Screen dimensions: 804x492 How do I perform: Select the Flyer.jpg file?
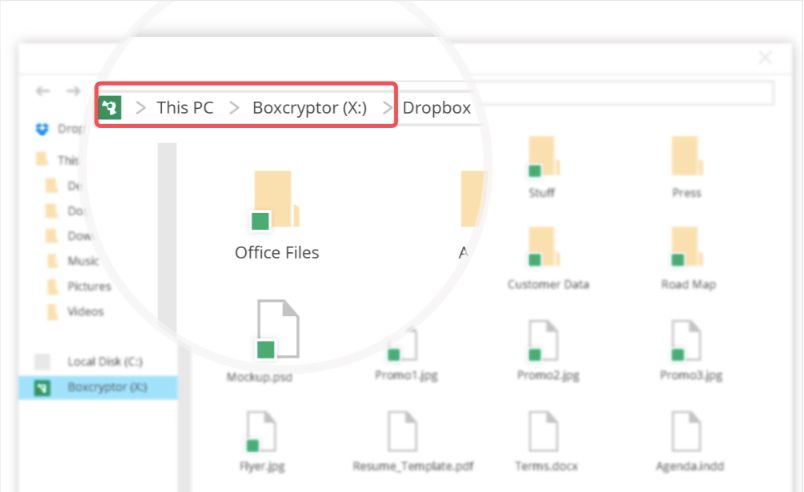point(262,442)
